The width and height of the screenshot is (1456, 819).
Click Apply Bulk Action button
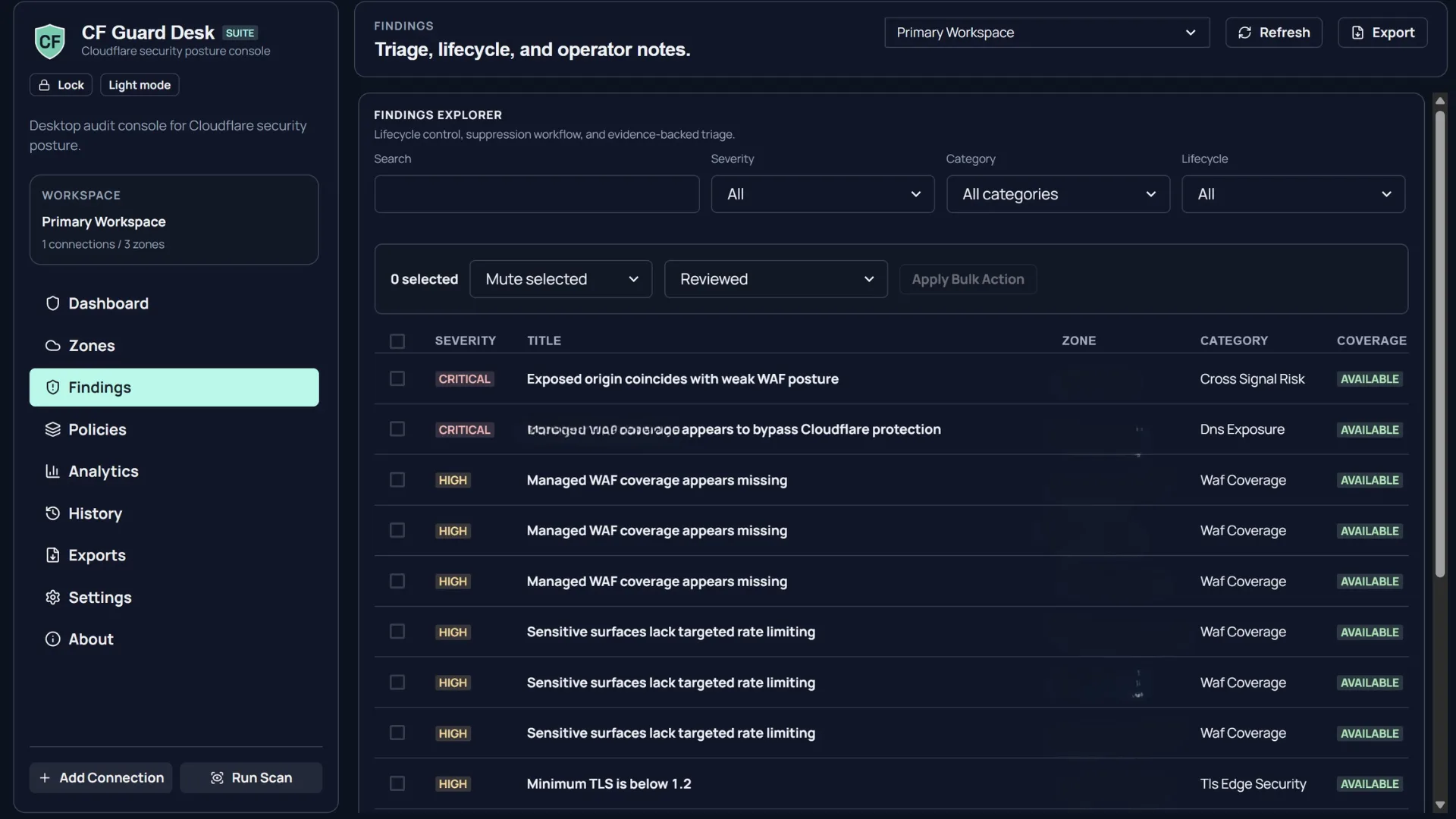(968, 279)
